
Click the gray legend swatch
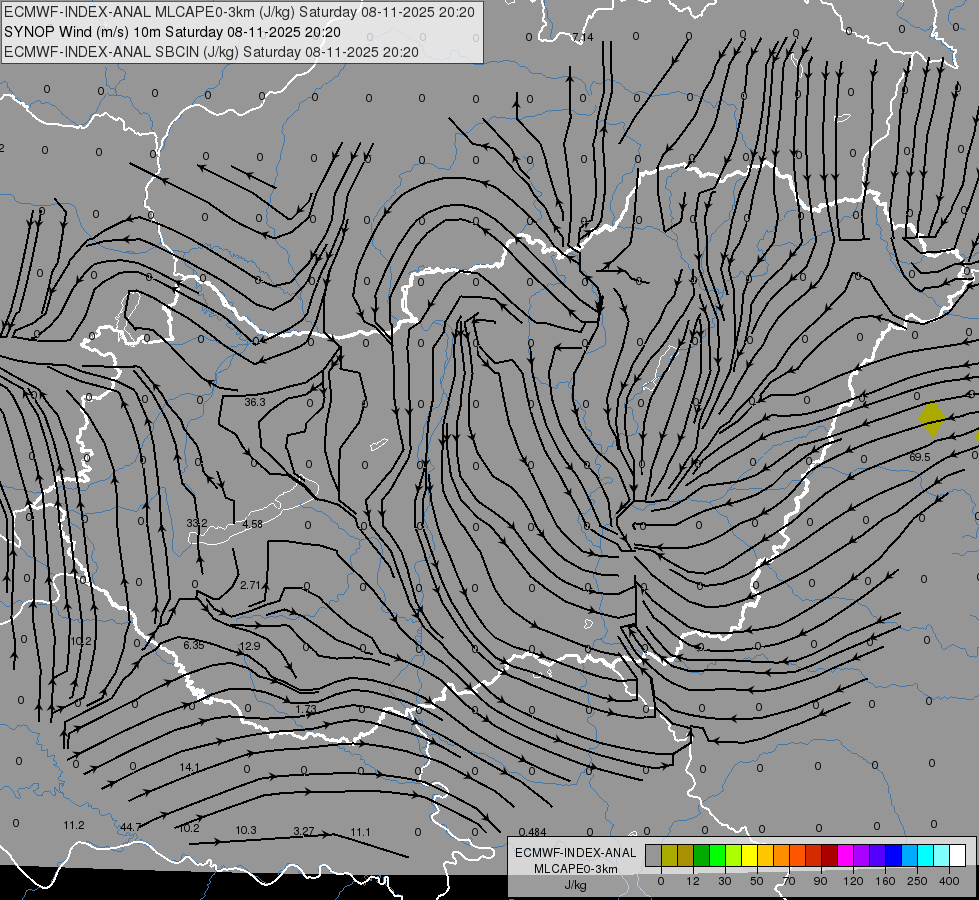point(654,856)
